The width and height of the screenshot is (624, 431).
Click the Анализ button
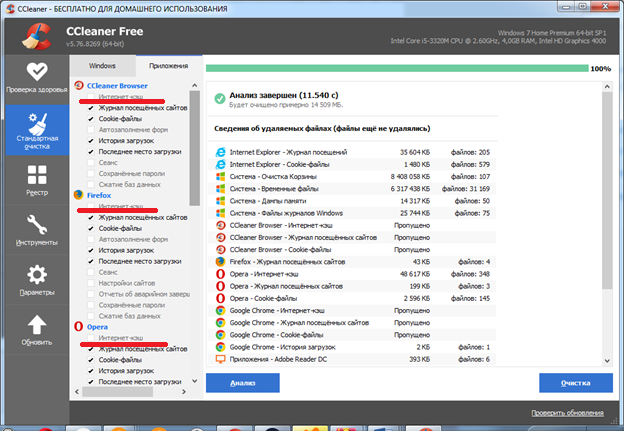point(243,383)
